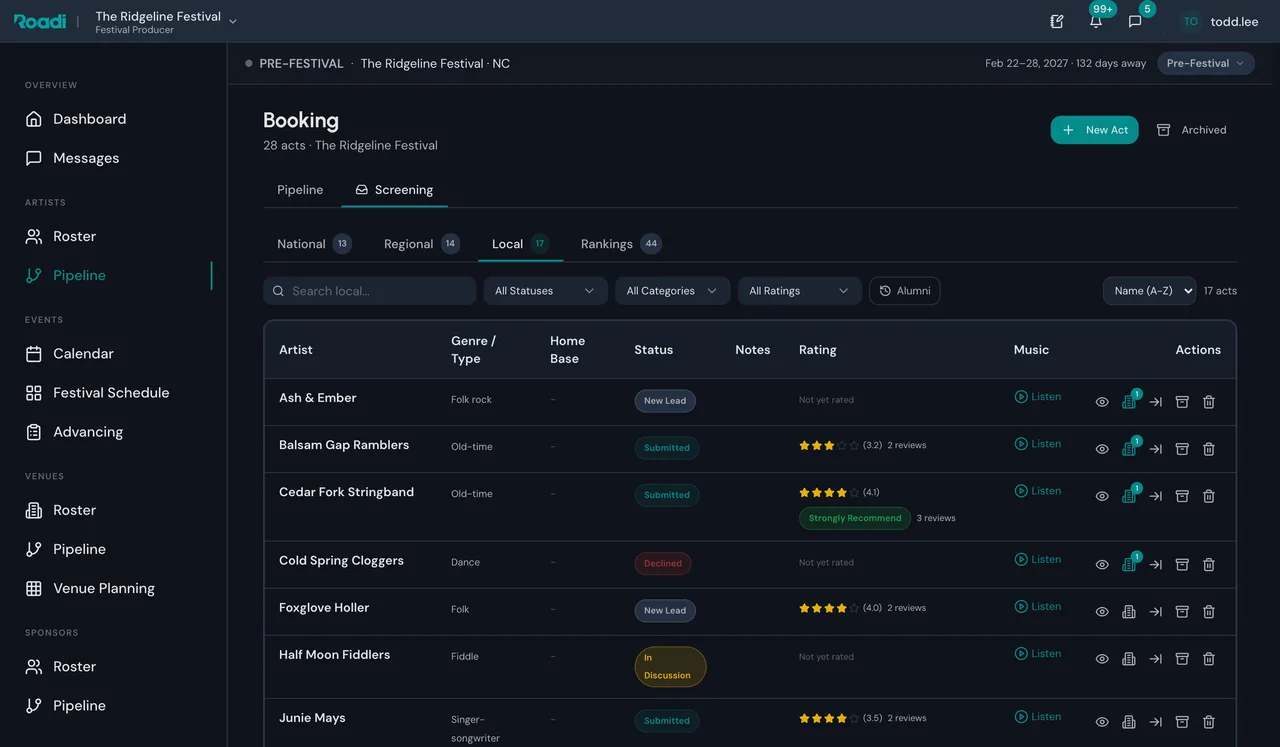Move Foxglove Holler to pipeline arrow icon
Viewport: 1280px width, 747px height.
[x=1156, y=612]
